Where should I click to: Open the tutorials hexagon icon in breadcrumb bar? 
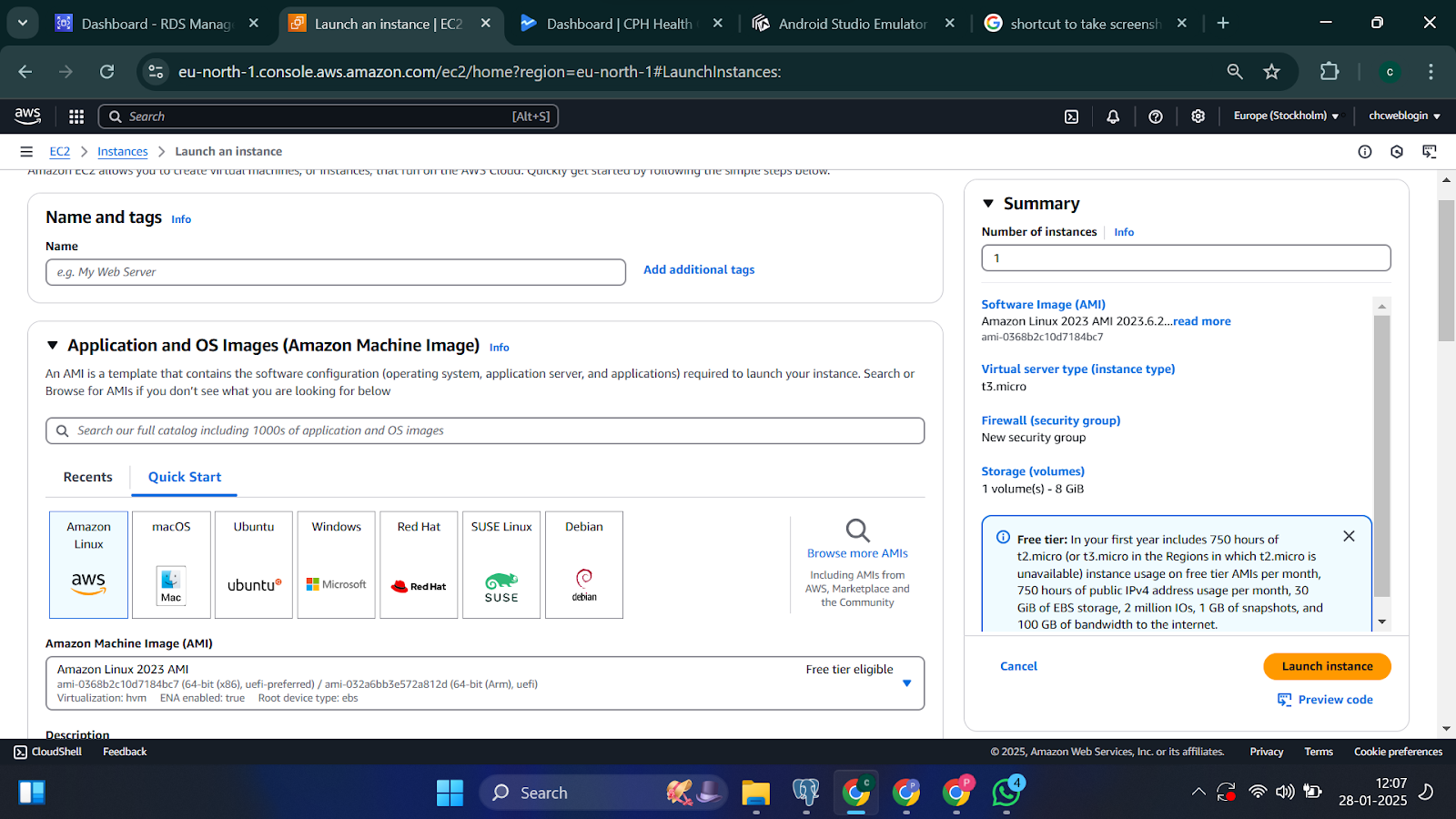pos(1397,152)
